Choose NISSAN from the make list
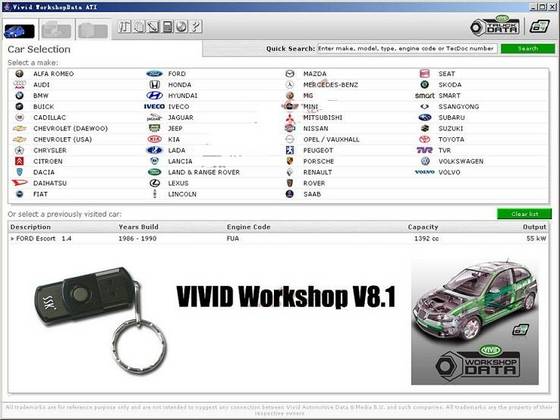The height and width of the screenshot is (420, 560). (x=316, y=128)
